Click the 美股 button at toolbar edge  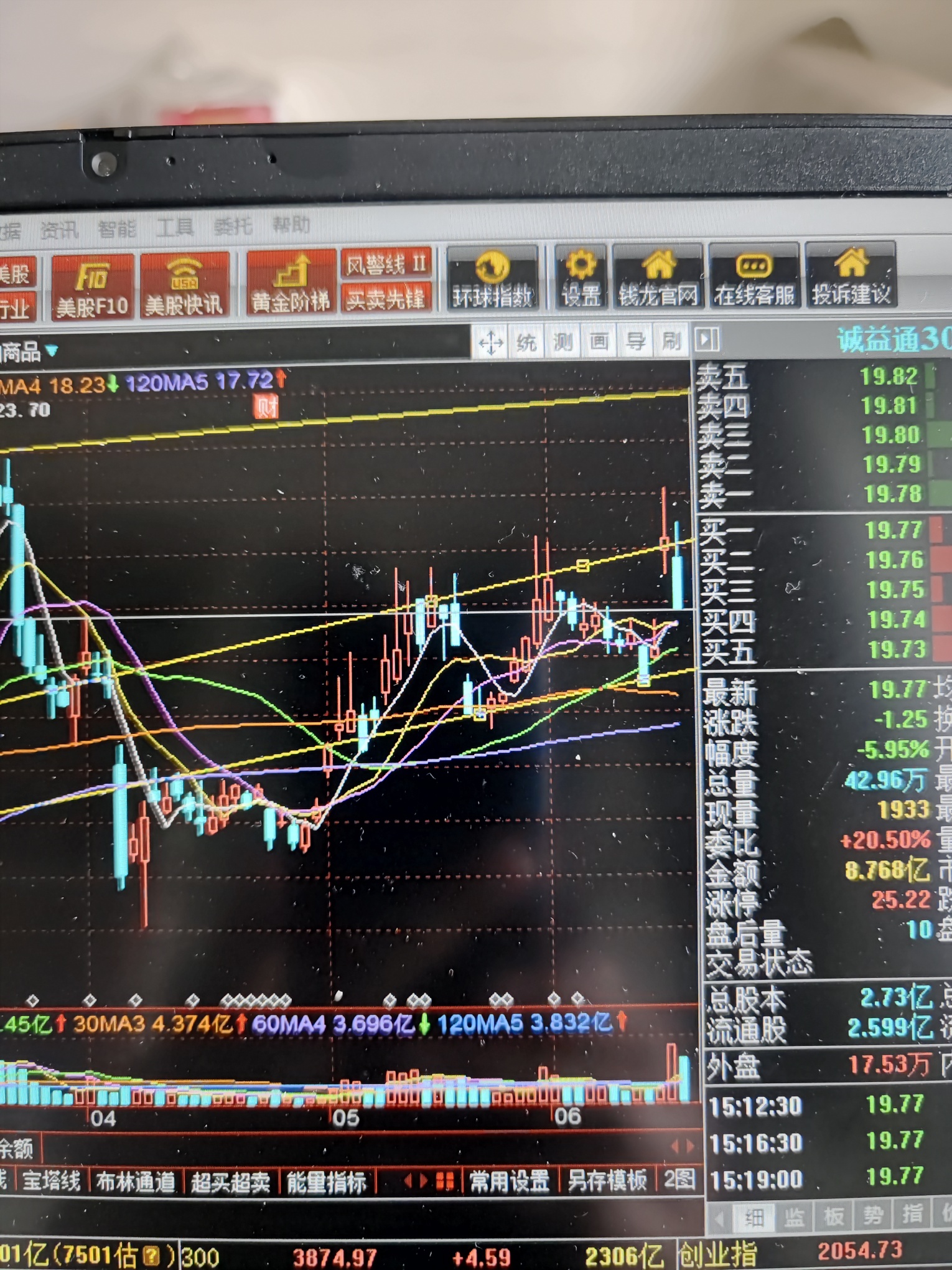pos(16,273)
